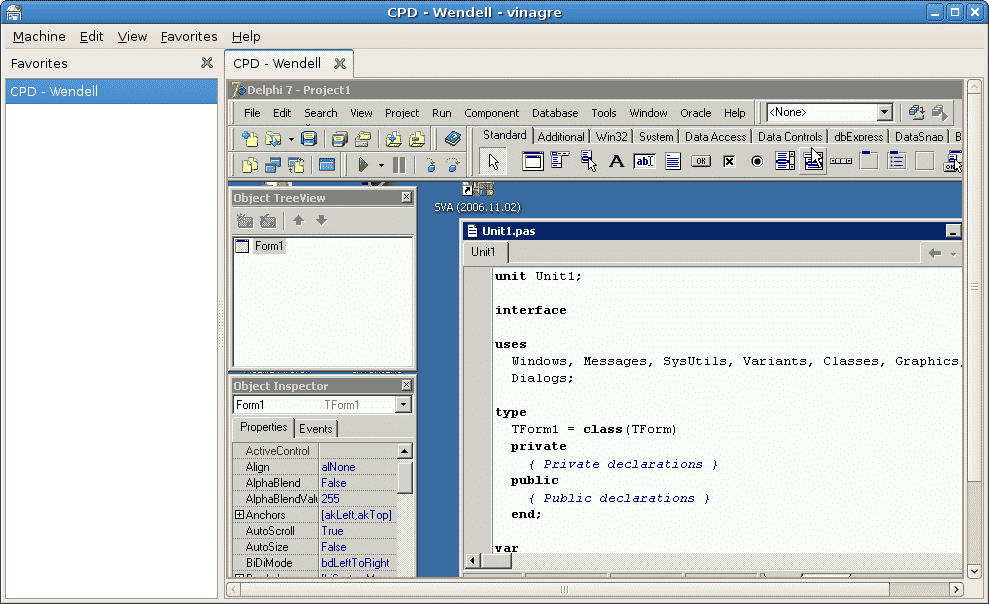The height and width of the screenshot is (604, 989).
Task: Click the Open file toolbar icon
Action: click(273, 139)
